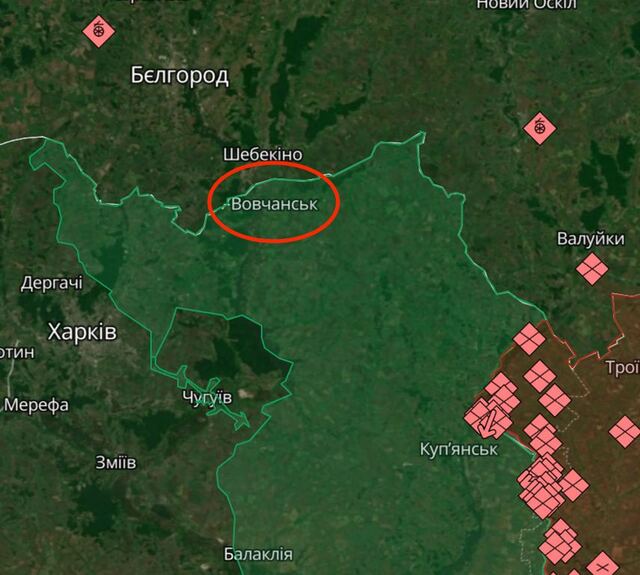Click the artillery unit marker northwest of Бєлгород
Image resolution: width=640 pixels, height=575 pixels.
[x=98, y=31]
